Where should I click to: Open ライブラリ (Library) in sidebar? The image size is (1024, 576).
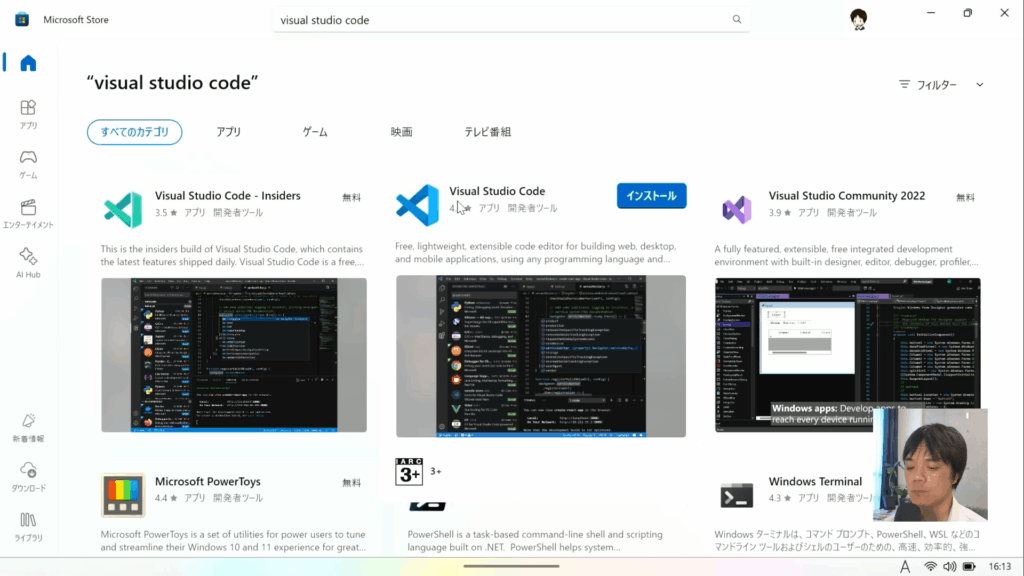(x=28, y=526)
